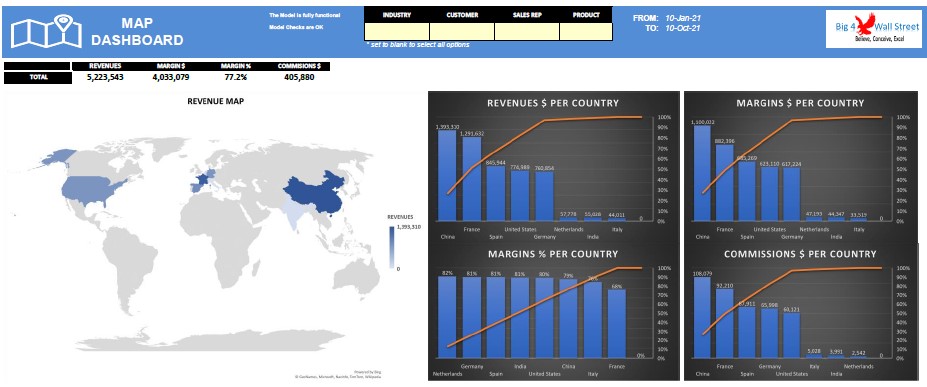The image size is (927, 387).
Task: Select Spain on the revenue map
Action: 195,187
